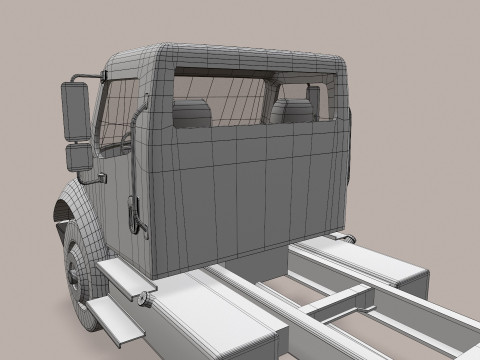Viewport: 480px width, 360px height.
Task: Click the truck's front wheel
Action: click(80, 275)
